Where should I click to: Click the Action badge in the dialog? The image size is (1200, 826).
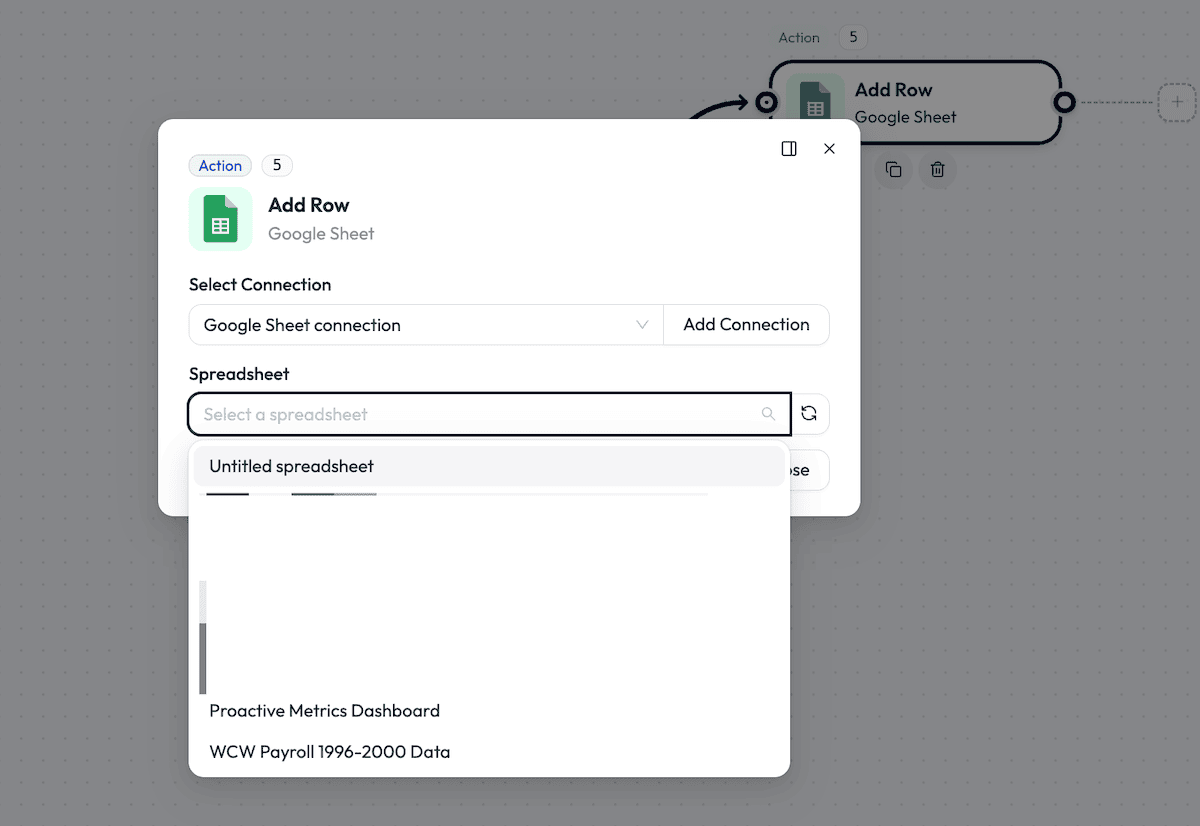(220, 166)
